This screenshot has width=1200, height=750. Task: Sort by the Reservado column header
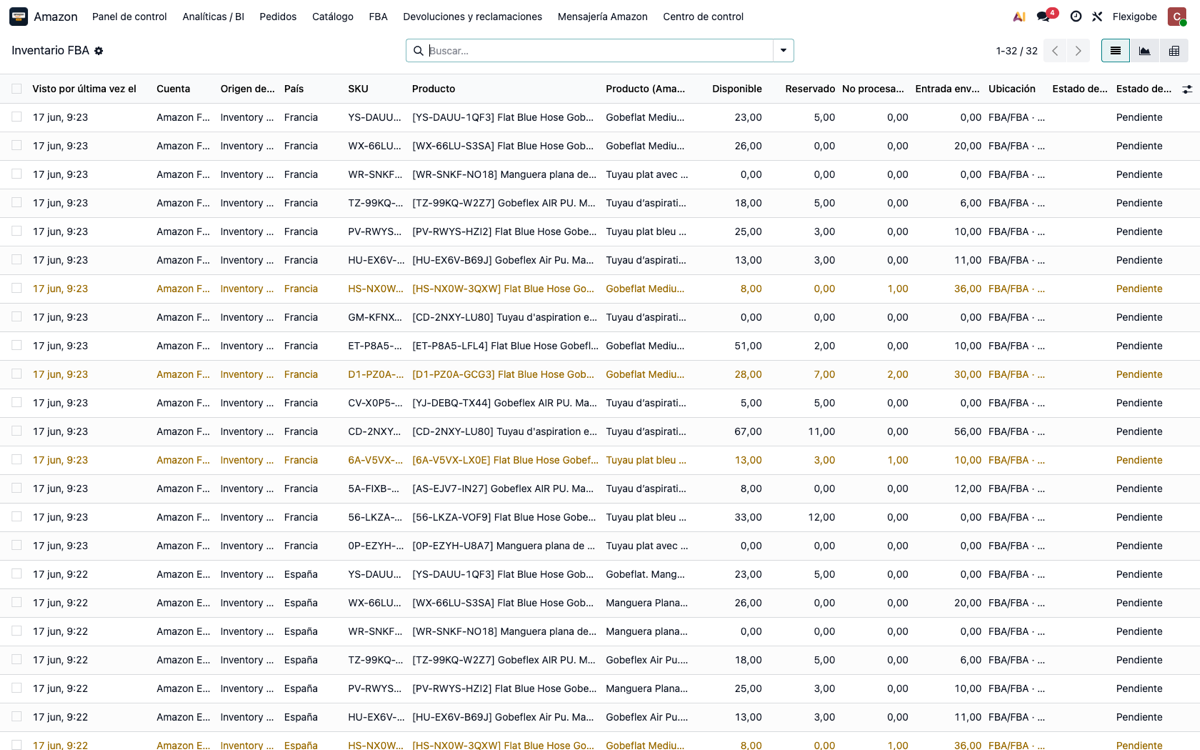click(810, 89)
